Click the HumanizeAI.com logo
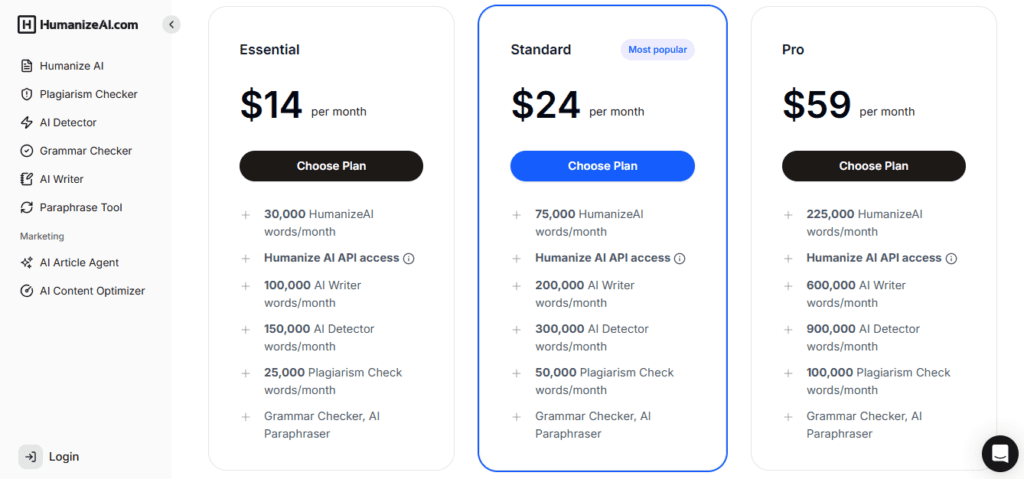This screenshot has width=1024, height=479. click(78, 25)
